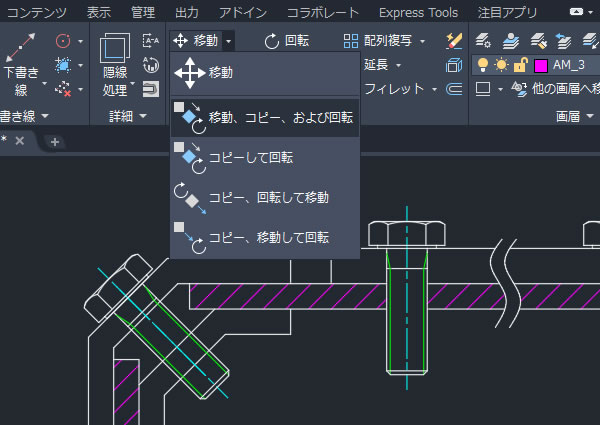Click the layer icon with yellow brush
The height and width of the screenshot is (425, 600).
tap(538, 41)
